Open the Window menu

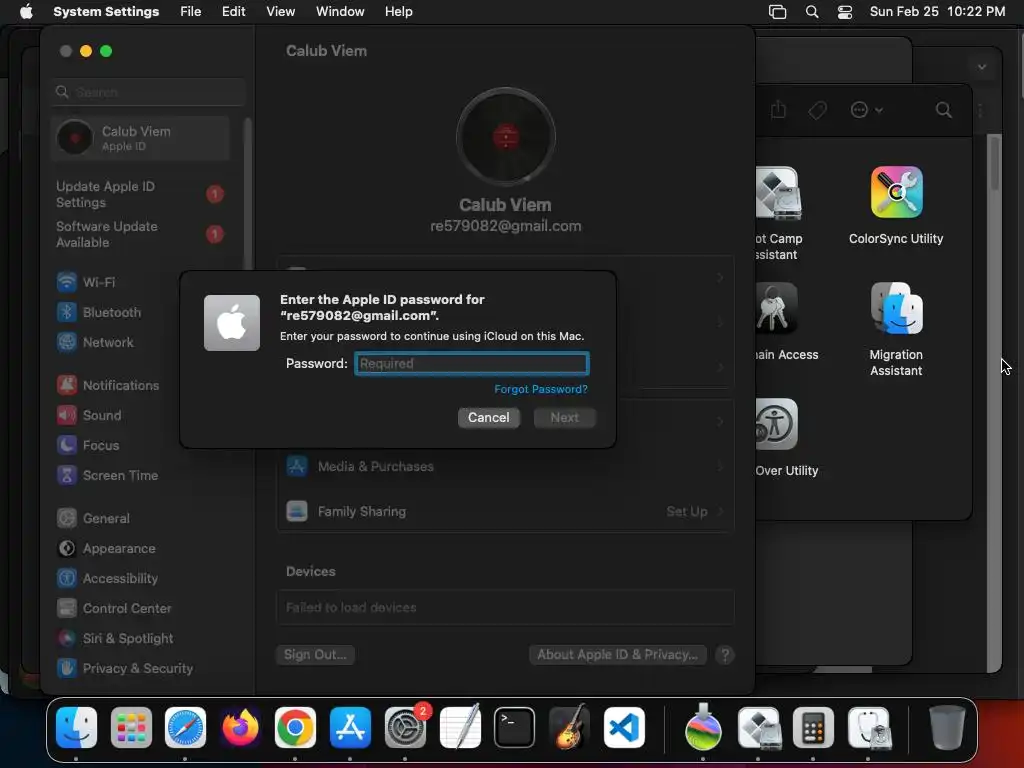tap(340, 12)
